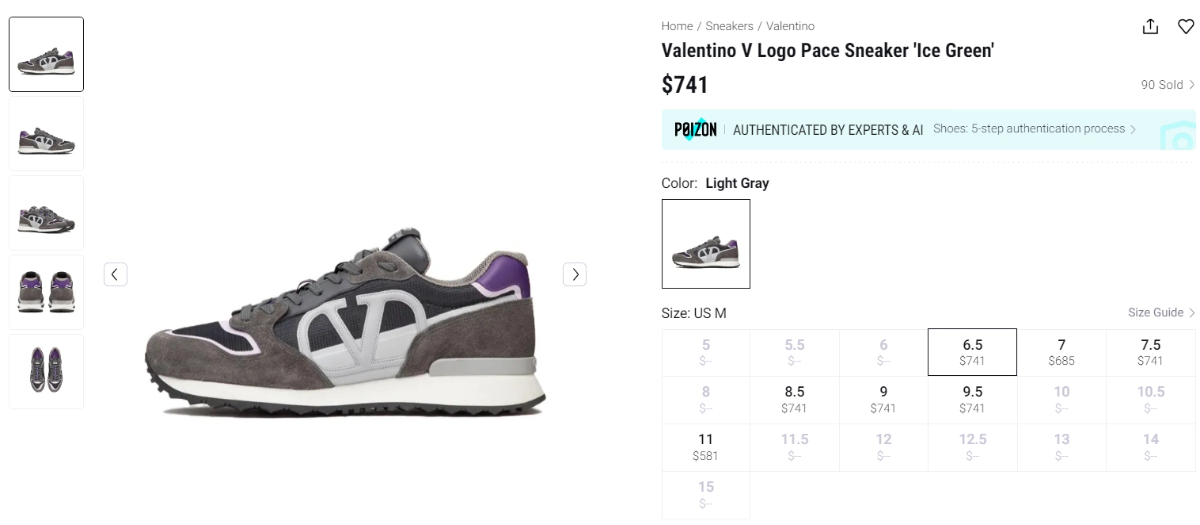
Task: Click the share icon
Action: pyautogui.click(x=1151, y=27)
